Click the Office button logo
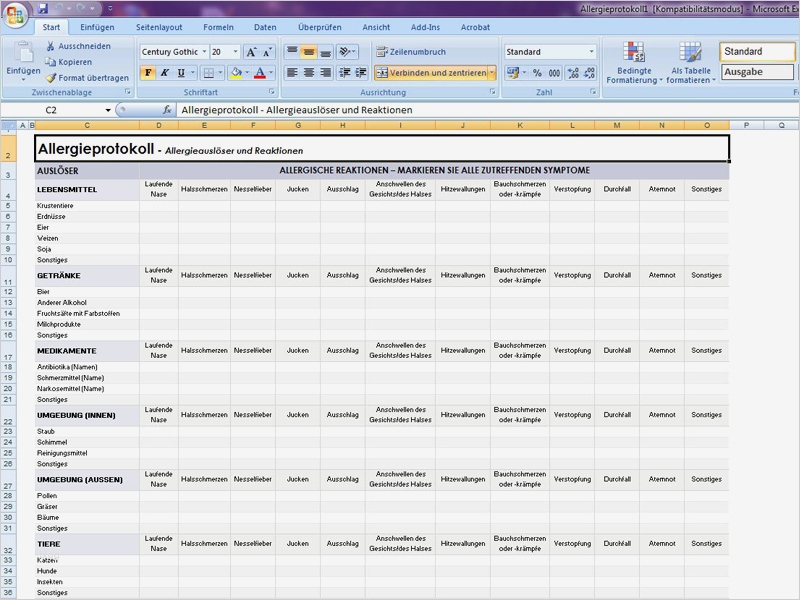Viewport: 800px width, 600px height. 15,14
